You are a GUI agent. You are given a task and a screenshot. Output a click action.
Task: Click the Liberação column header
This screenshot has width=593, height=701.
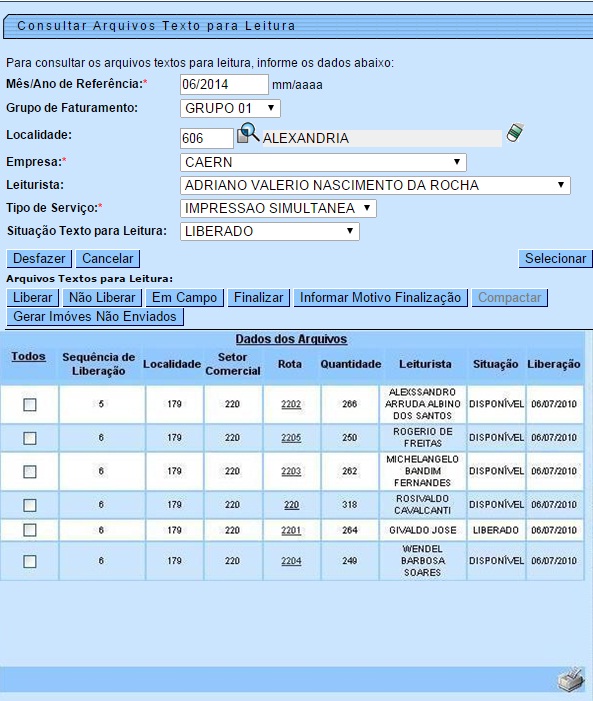click(554, 364)
